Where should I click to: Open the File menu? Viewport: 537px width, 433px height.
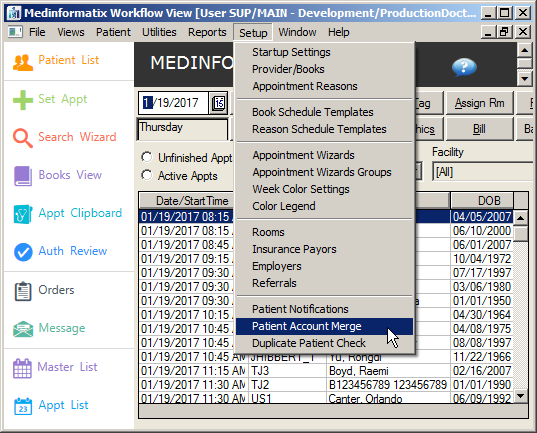click(x=37, y=32)
